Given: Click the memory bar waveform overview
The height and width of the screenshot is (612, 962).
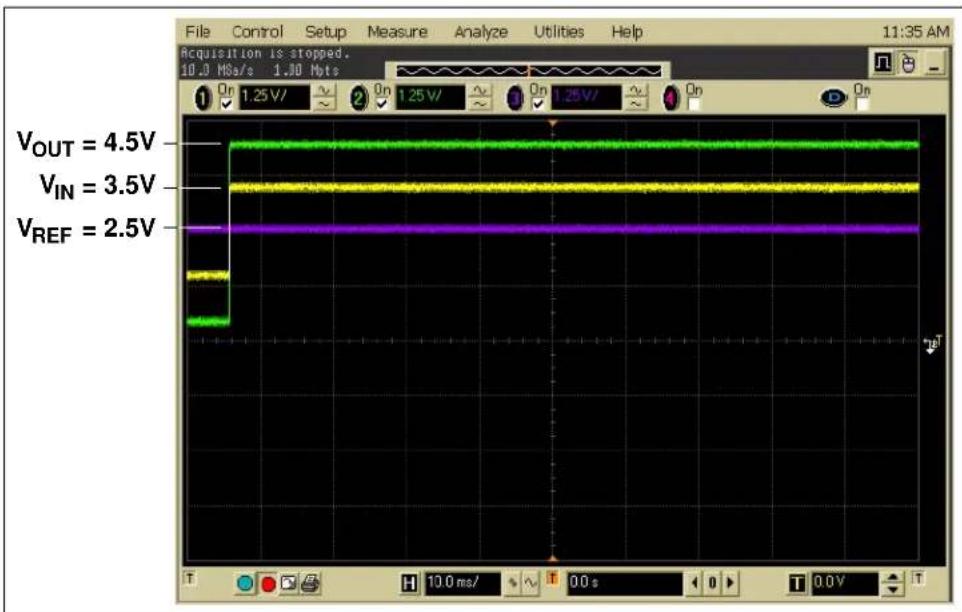Looking at the screenshot, I should click(528, 71).
